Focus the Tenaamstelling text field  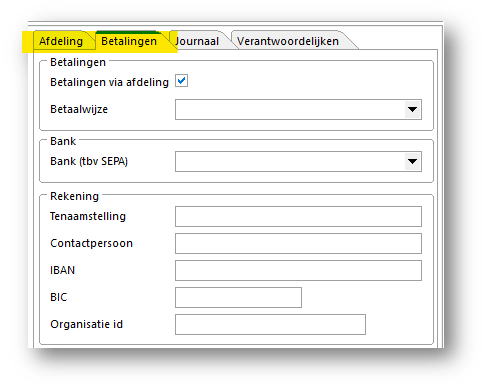tap(298, 216)
